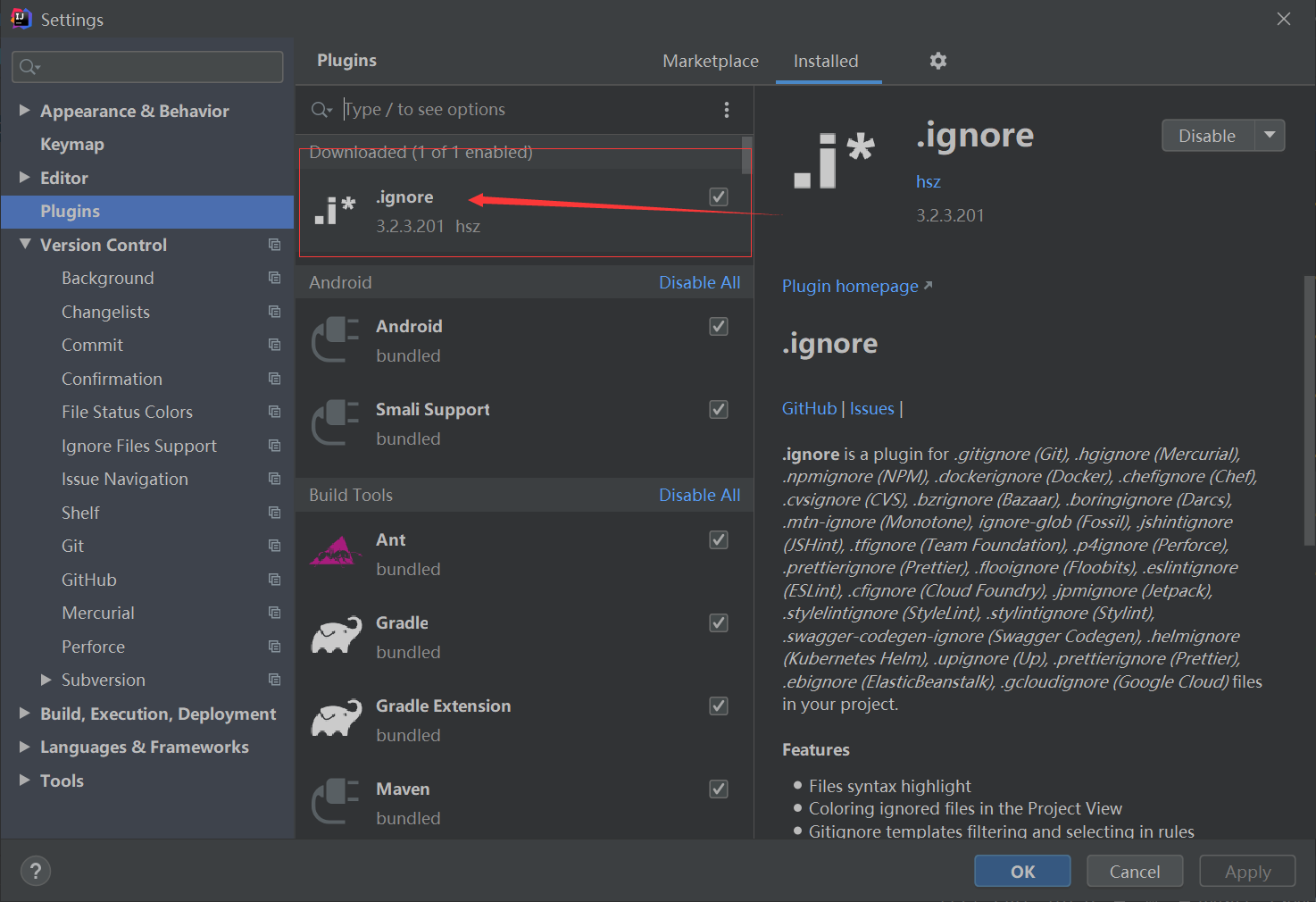
Task: Click the plugin list scrollbar thumb
Action: (x=747, y=155)
